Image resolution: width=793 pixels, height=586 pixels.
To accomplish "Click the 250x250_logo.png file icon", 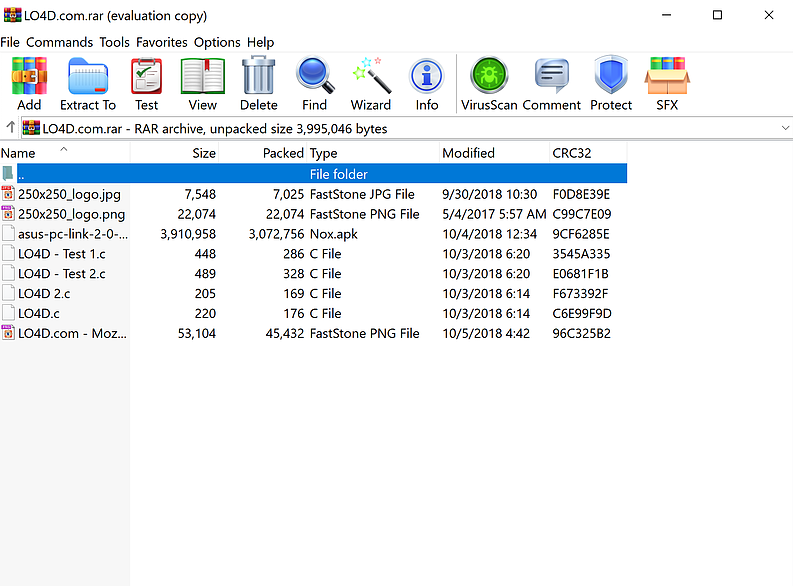I will (8, 213).
